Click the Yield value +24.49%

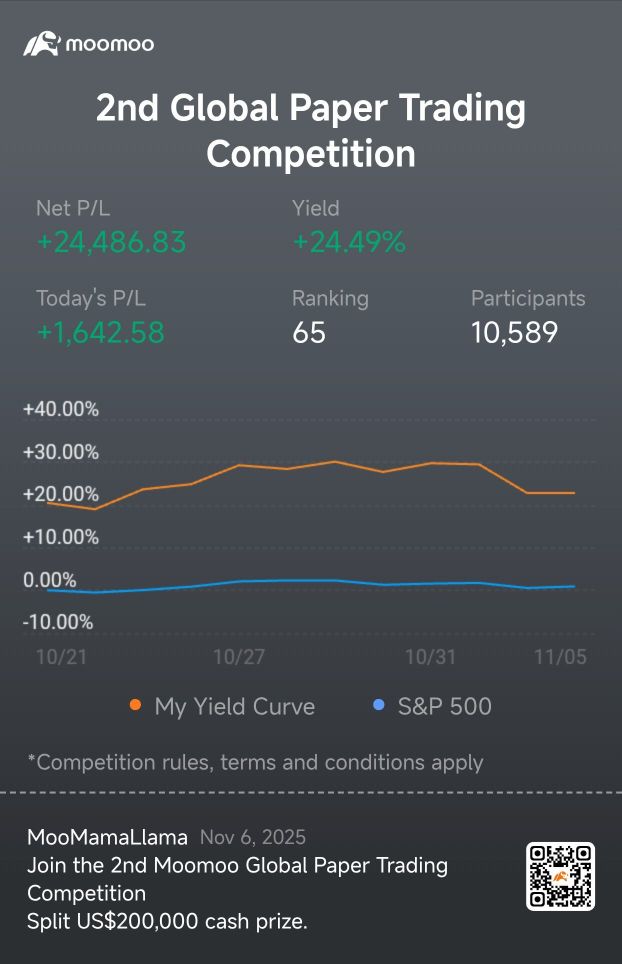(348, 243)
